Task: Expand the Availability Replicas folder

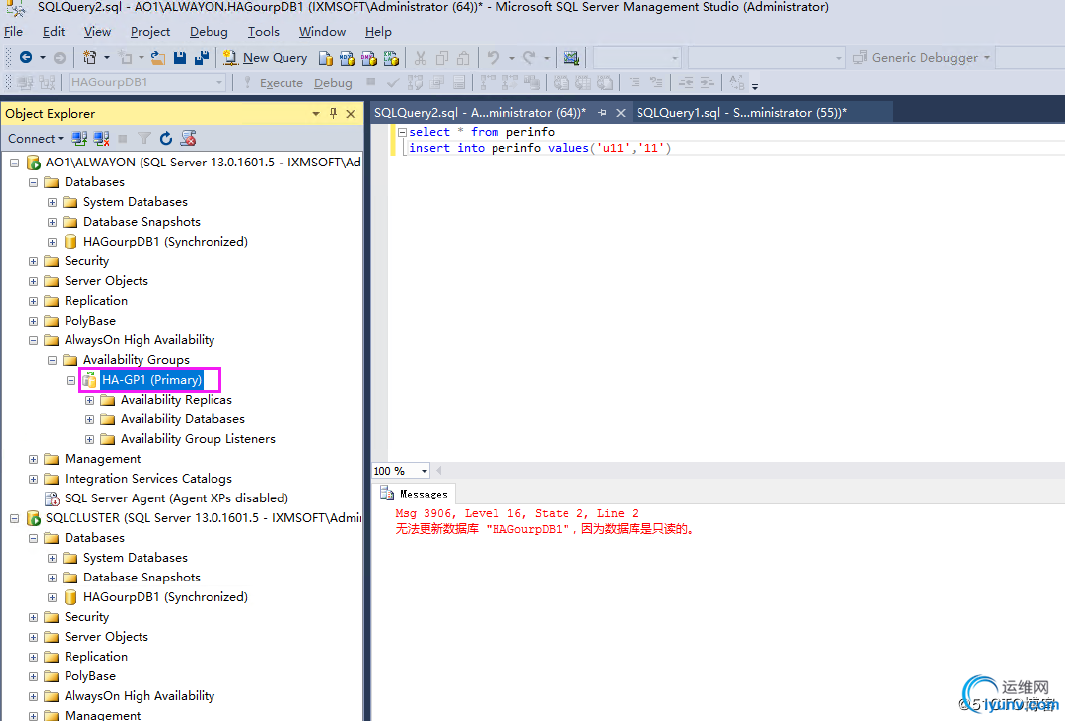Action: point(89,401)
